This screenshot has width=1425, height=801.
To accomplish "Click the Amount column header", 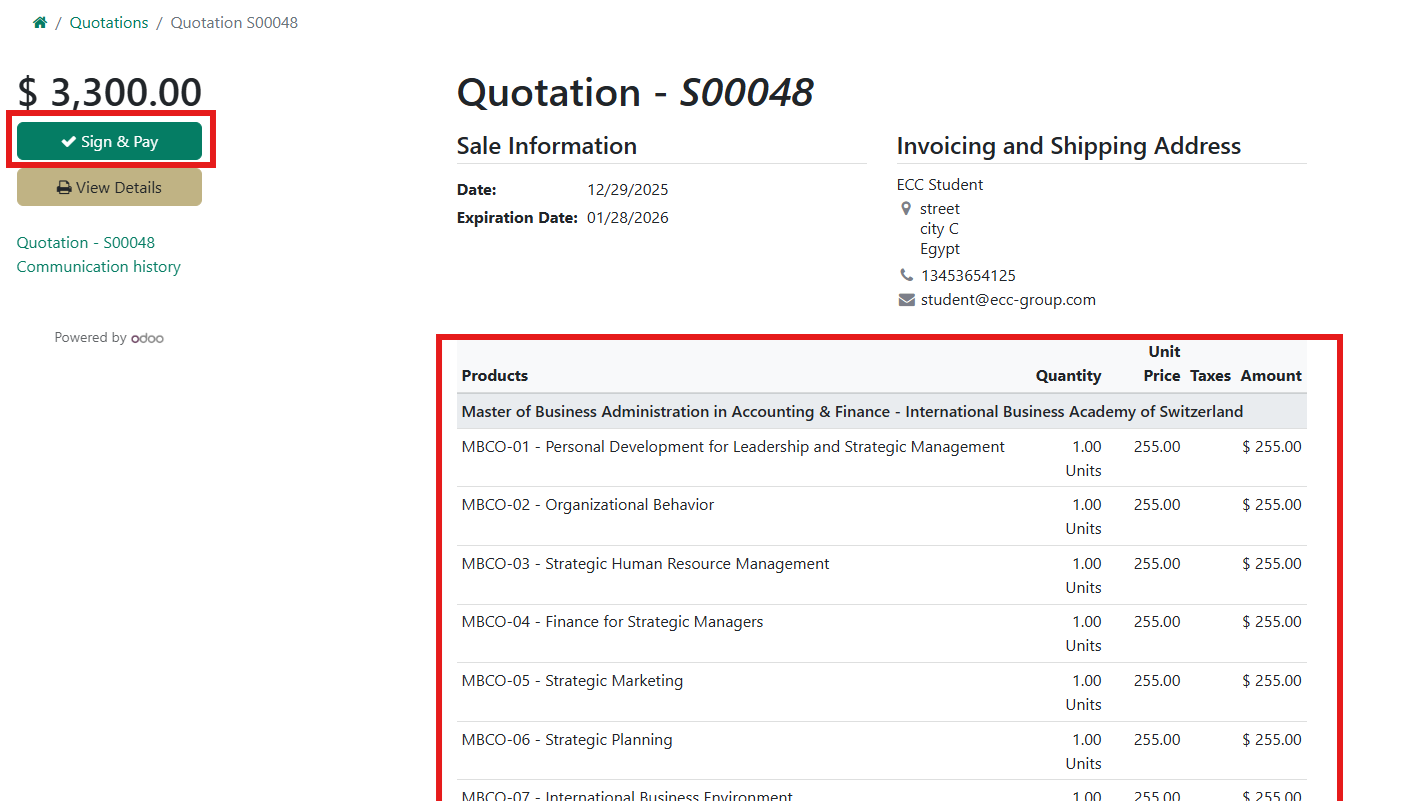I will tap(1271, 376).
